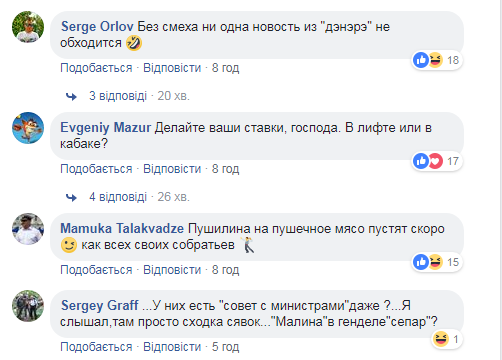The image size is (502, 360).
Task: Open Mamuka Talakvadze's profile avatar
Action: (x=28, y=229)
